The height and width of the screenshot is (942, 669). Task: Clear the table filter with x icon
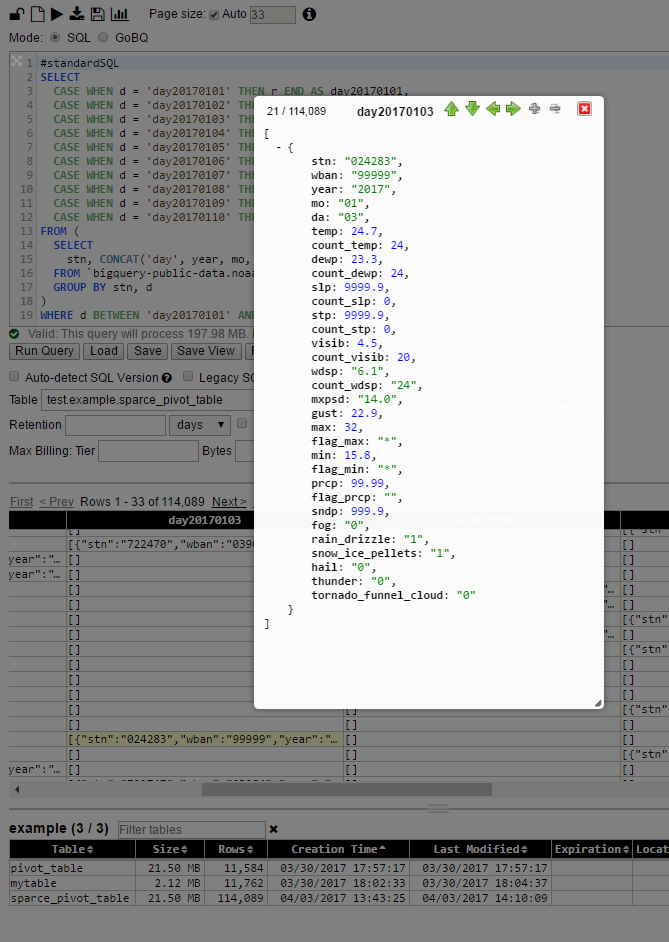click(x=274, y=829)
